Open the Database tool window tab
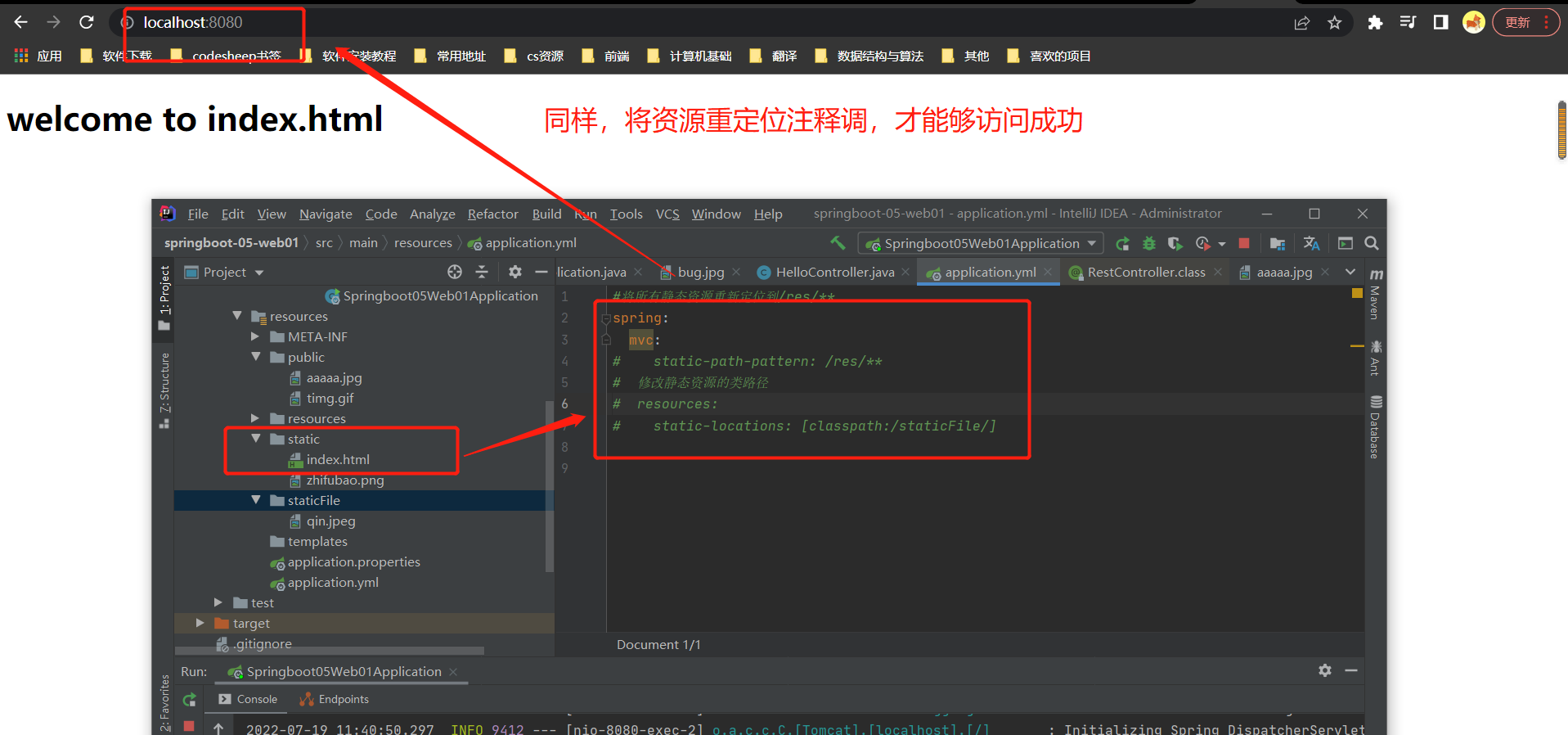1568x735 pixels. click(x=1376, y=427)
